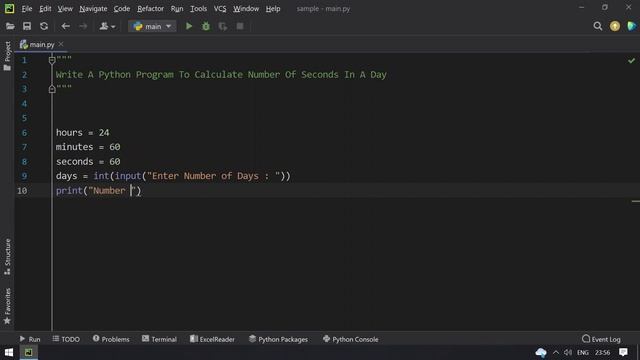This screenshot has height=360, width=640.
Task: Open the Problems tool window
Action: 111,339
